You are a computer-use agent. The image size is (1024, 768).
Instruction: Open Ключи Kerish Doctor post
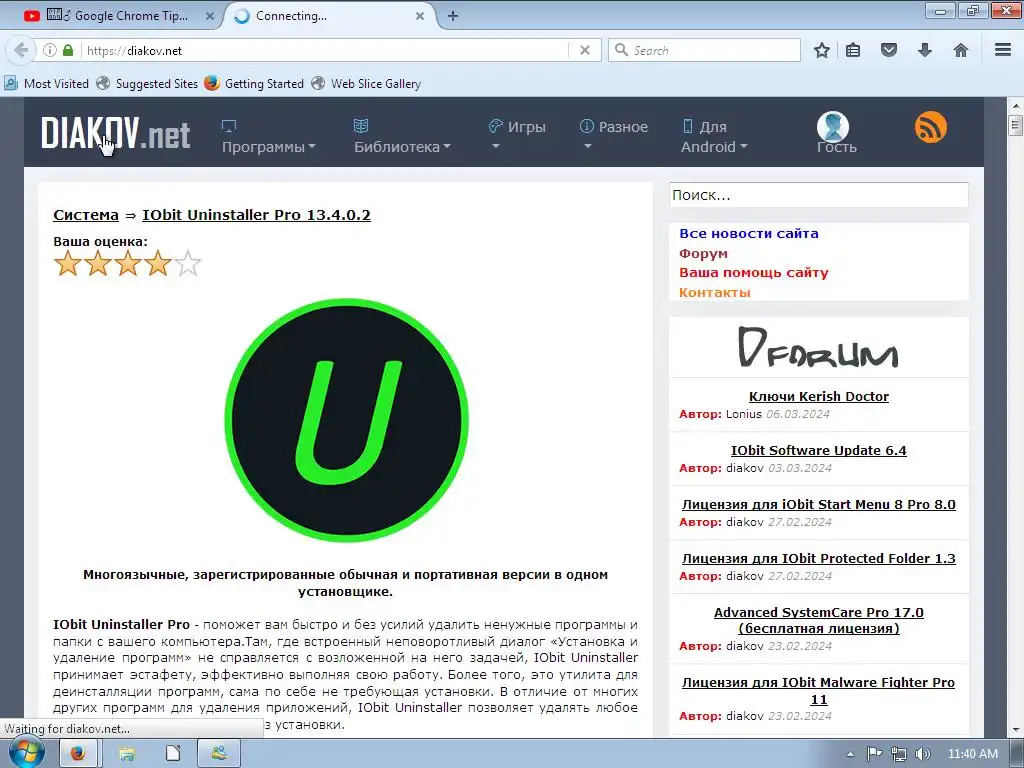pos(818,396)
